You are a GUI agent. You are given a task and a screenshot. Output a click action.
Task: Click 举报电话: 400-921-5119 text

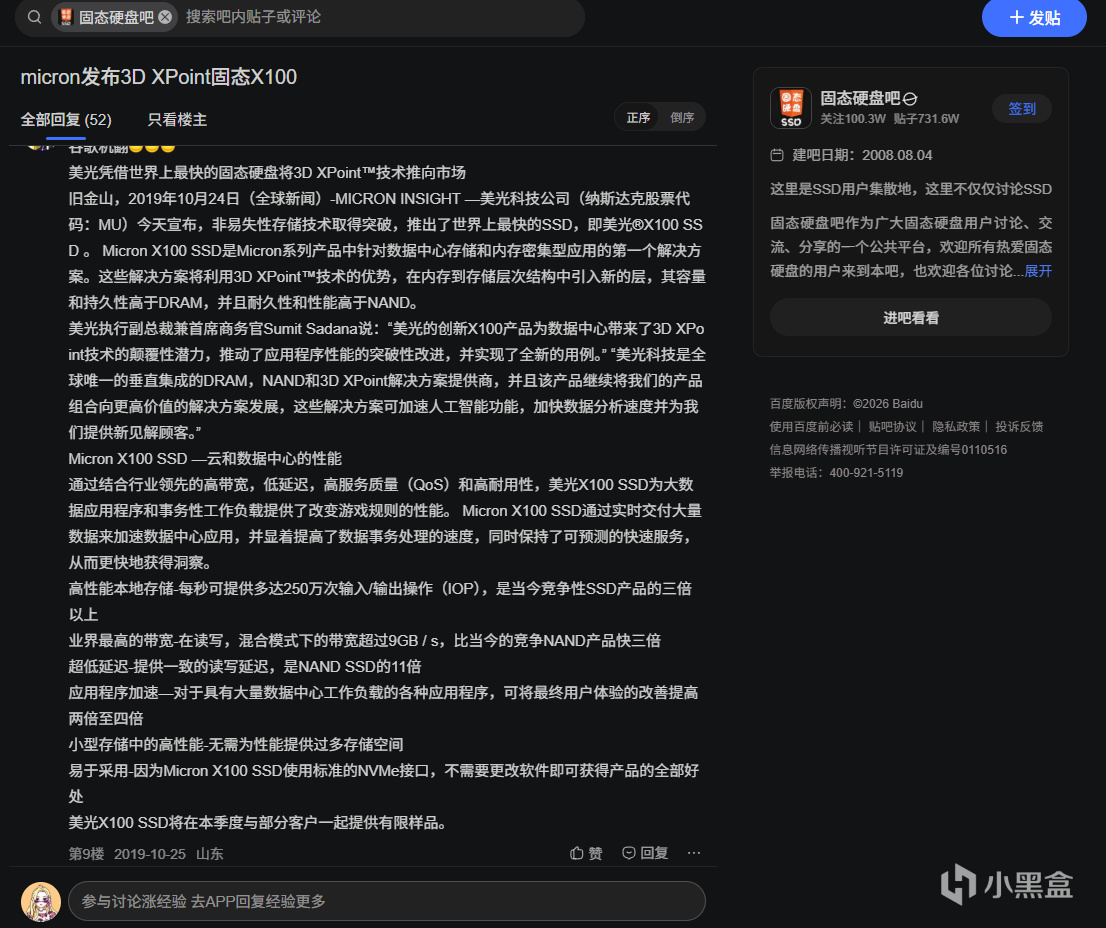[x=836, y=472]
